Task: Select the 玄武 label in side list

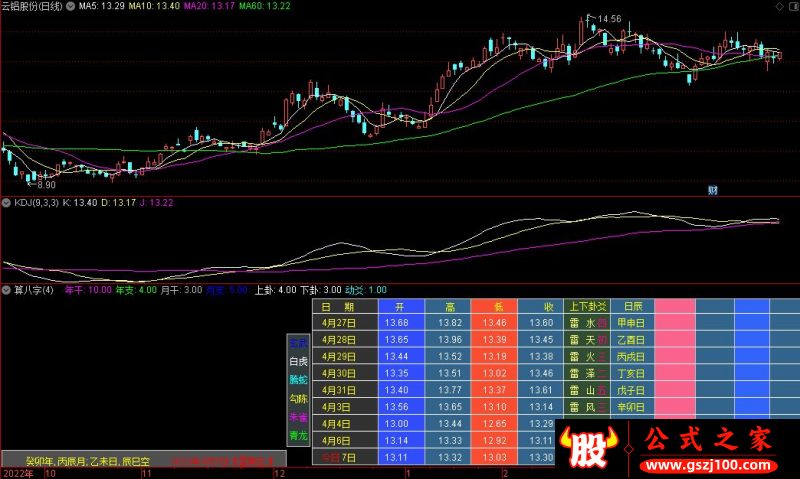Action: [298, 343]
